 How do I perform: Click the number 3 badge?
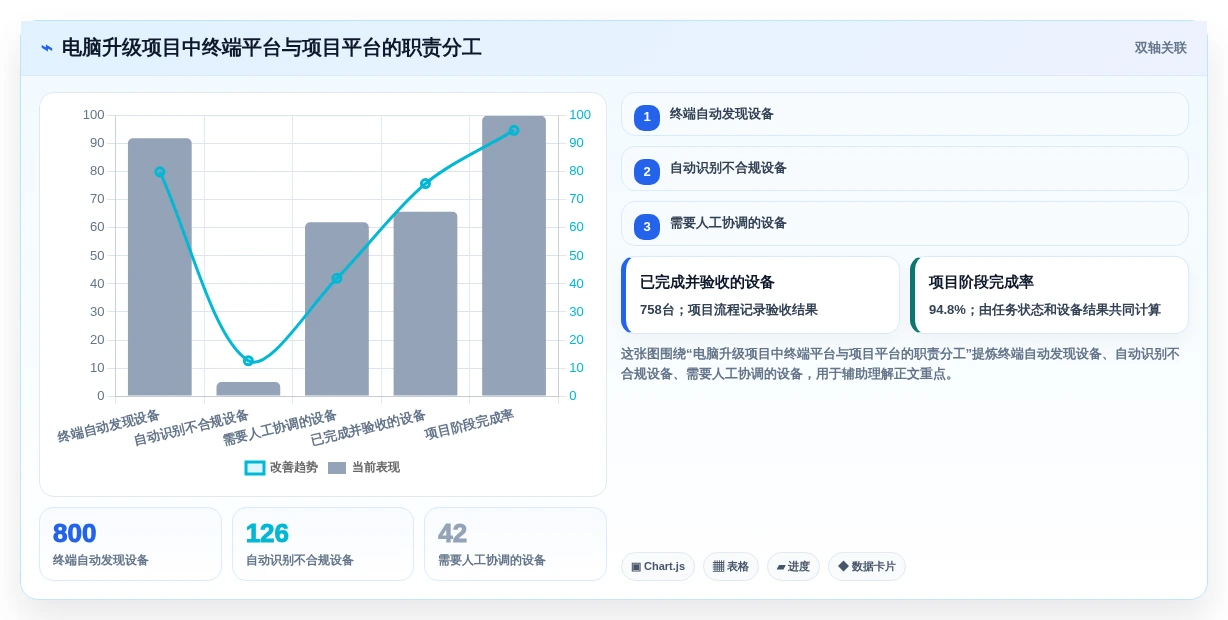(x=647, y=227)
